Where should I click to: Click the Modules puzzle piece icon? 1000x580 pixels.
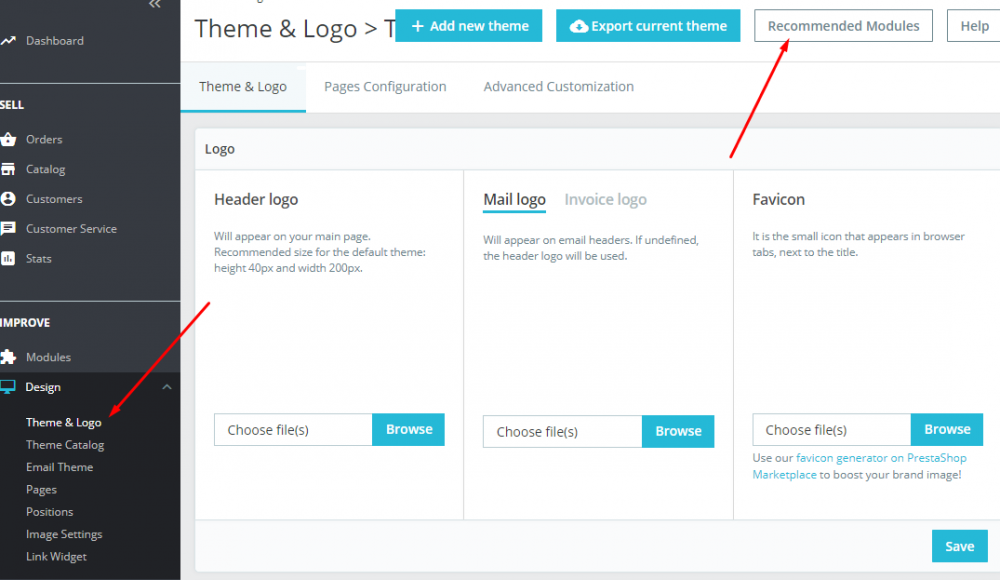[x=8, y=357]
